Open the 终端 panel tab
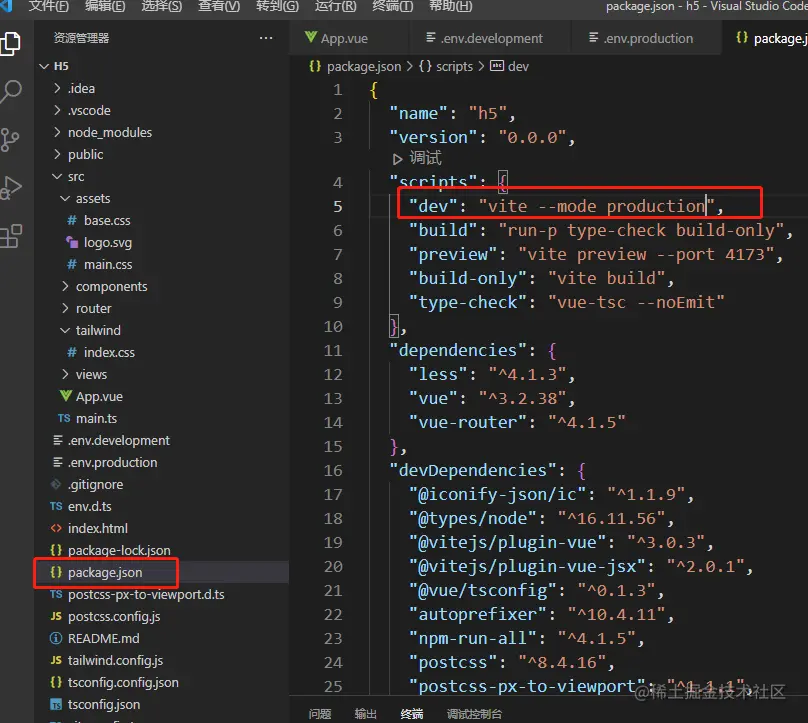The width and height of the screenshot is (808, 723). (412, 714)
